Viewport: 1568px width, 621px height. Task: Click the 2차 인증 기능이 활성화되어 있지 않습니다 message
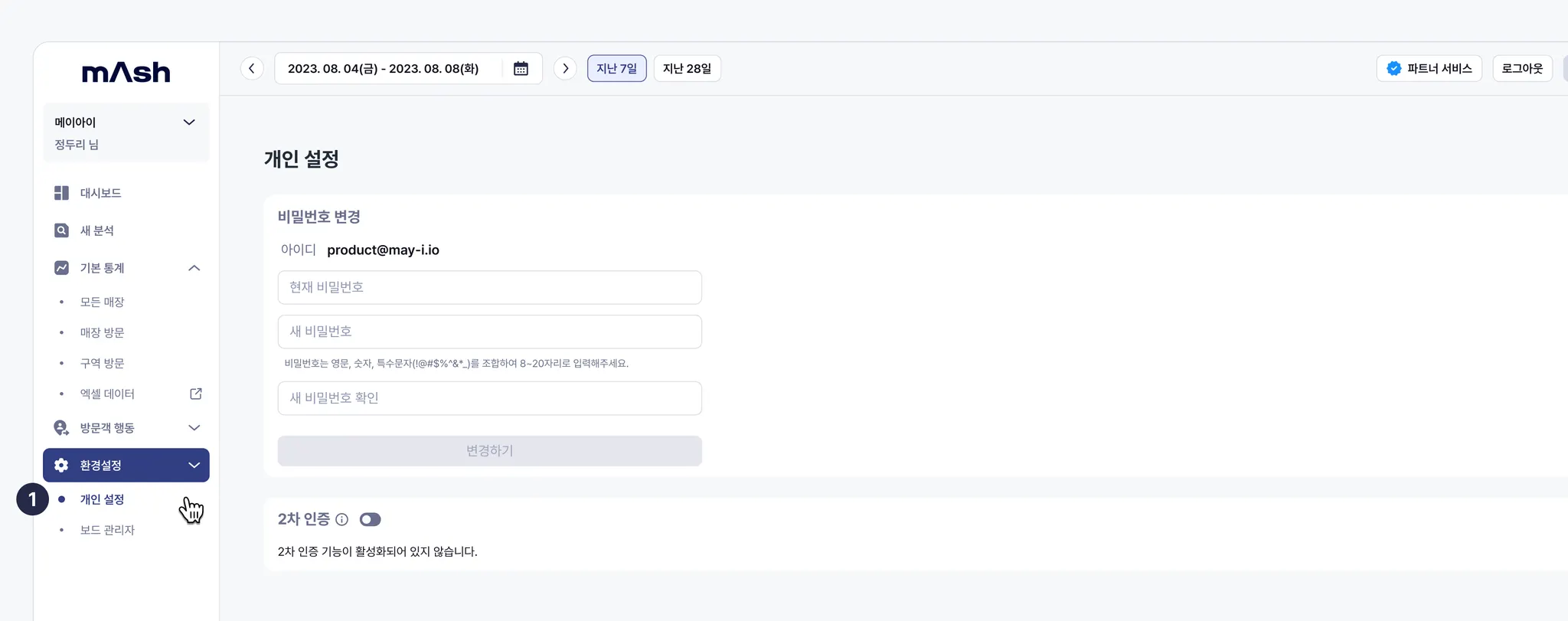pyautogui.click(x=377, y=551)
